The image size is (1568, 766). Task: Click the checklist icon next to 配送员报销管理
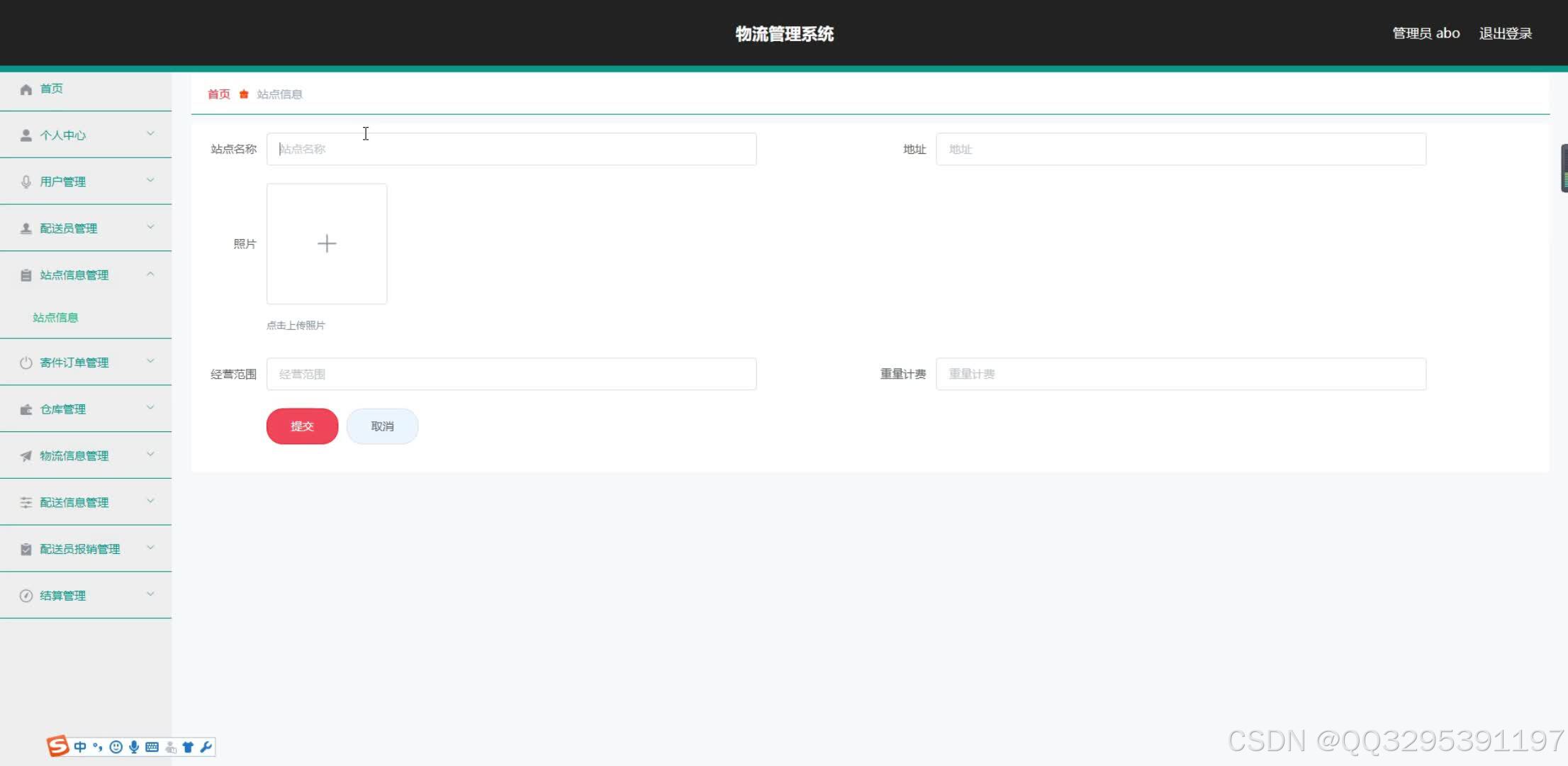[26, 550]
